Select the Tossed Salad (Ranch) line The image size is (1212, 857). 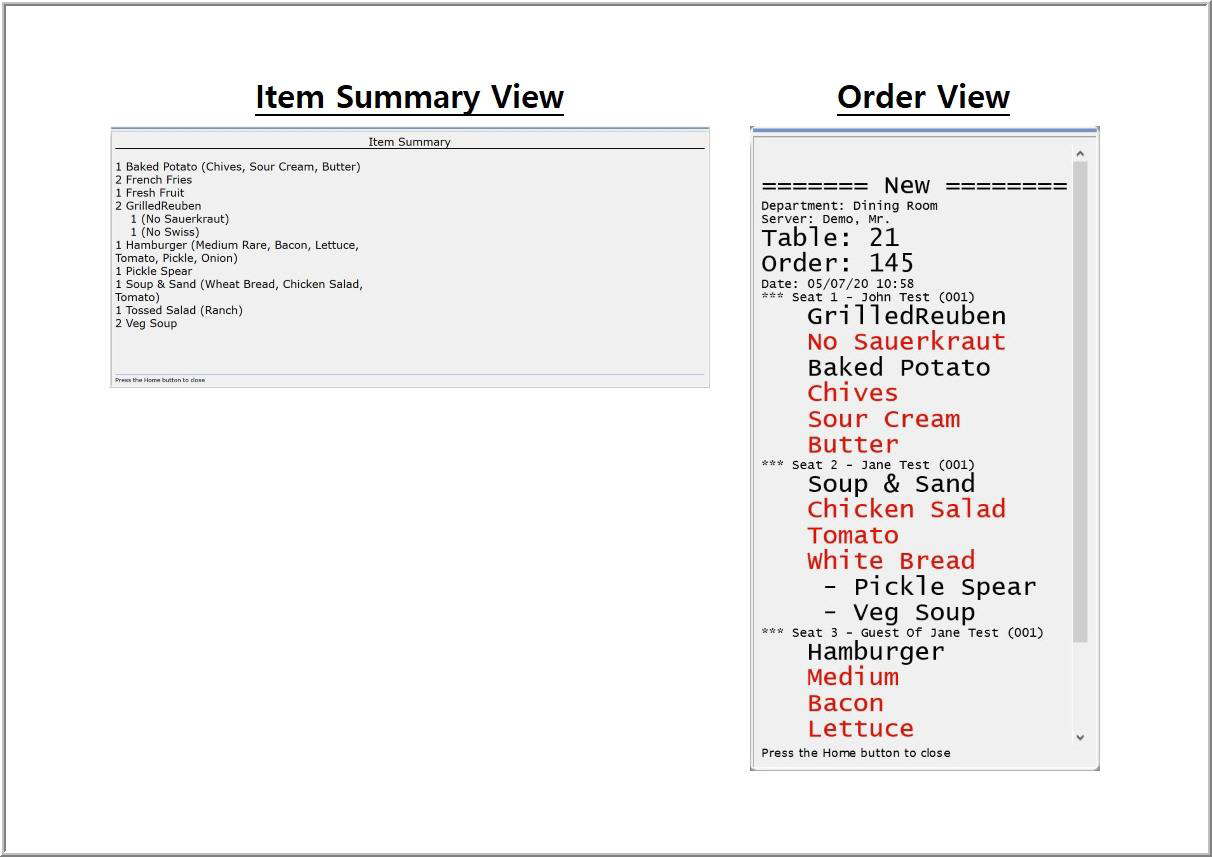pos(179,310)
